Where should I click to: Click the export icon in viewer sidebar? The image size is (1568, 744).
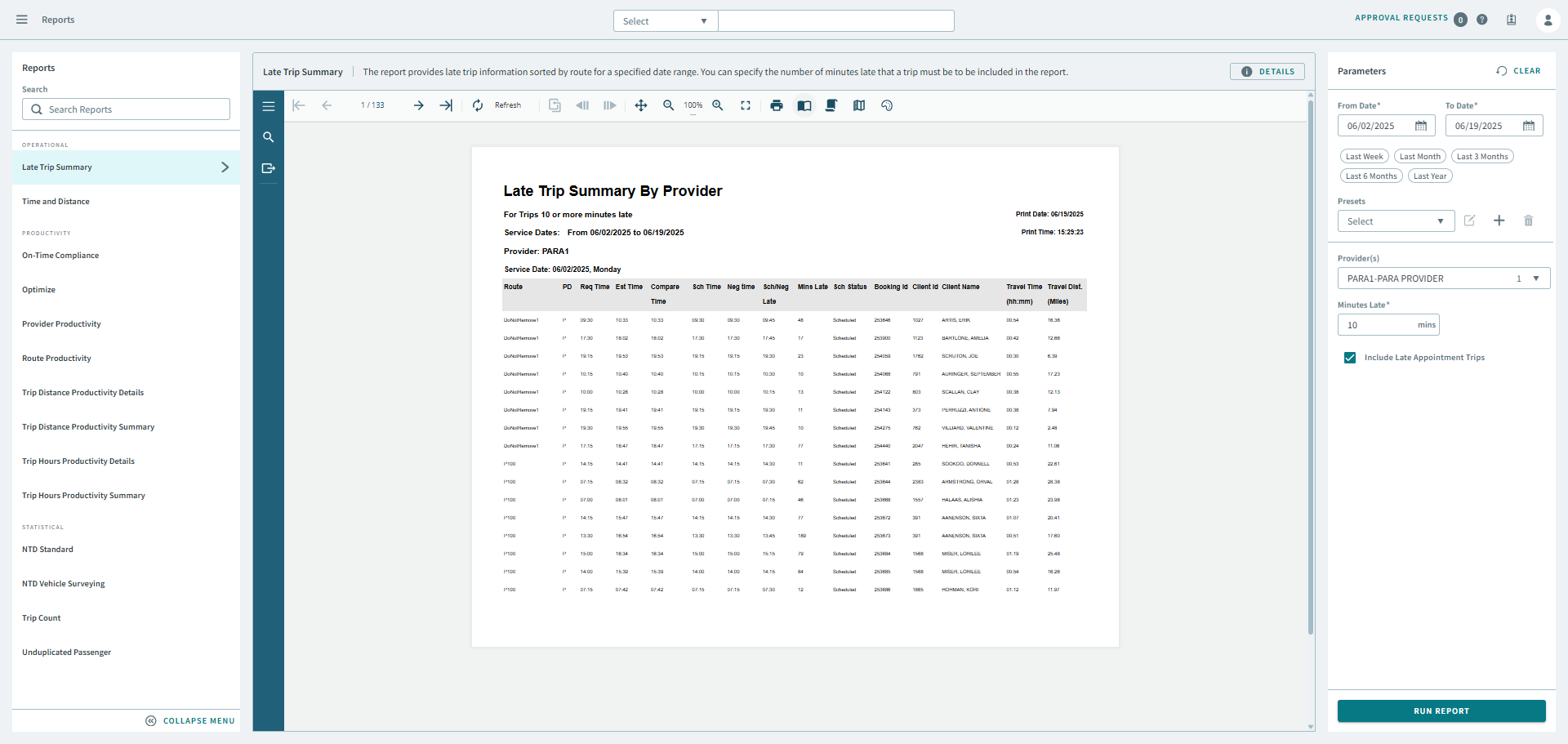pyautogui.click(x=268, y=168)
